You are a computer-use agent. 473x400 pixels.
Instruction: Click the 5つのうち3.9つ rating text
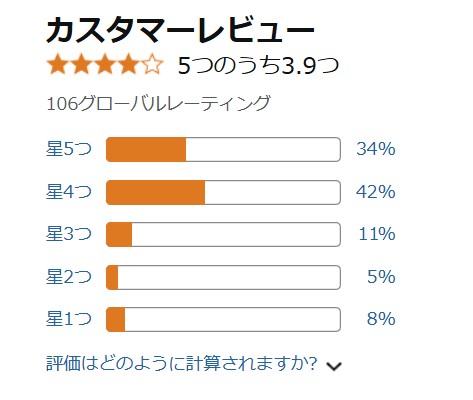(258, 65)
